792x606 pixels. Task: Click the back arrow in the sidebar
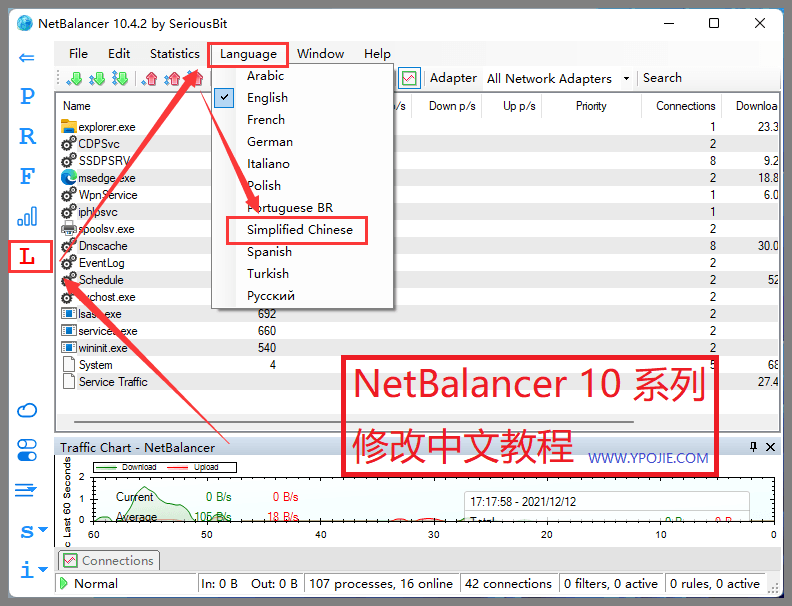pos(26,58)
